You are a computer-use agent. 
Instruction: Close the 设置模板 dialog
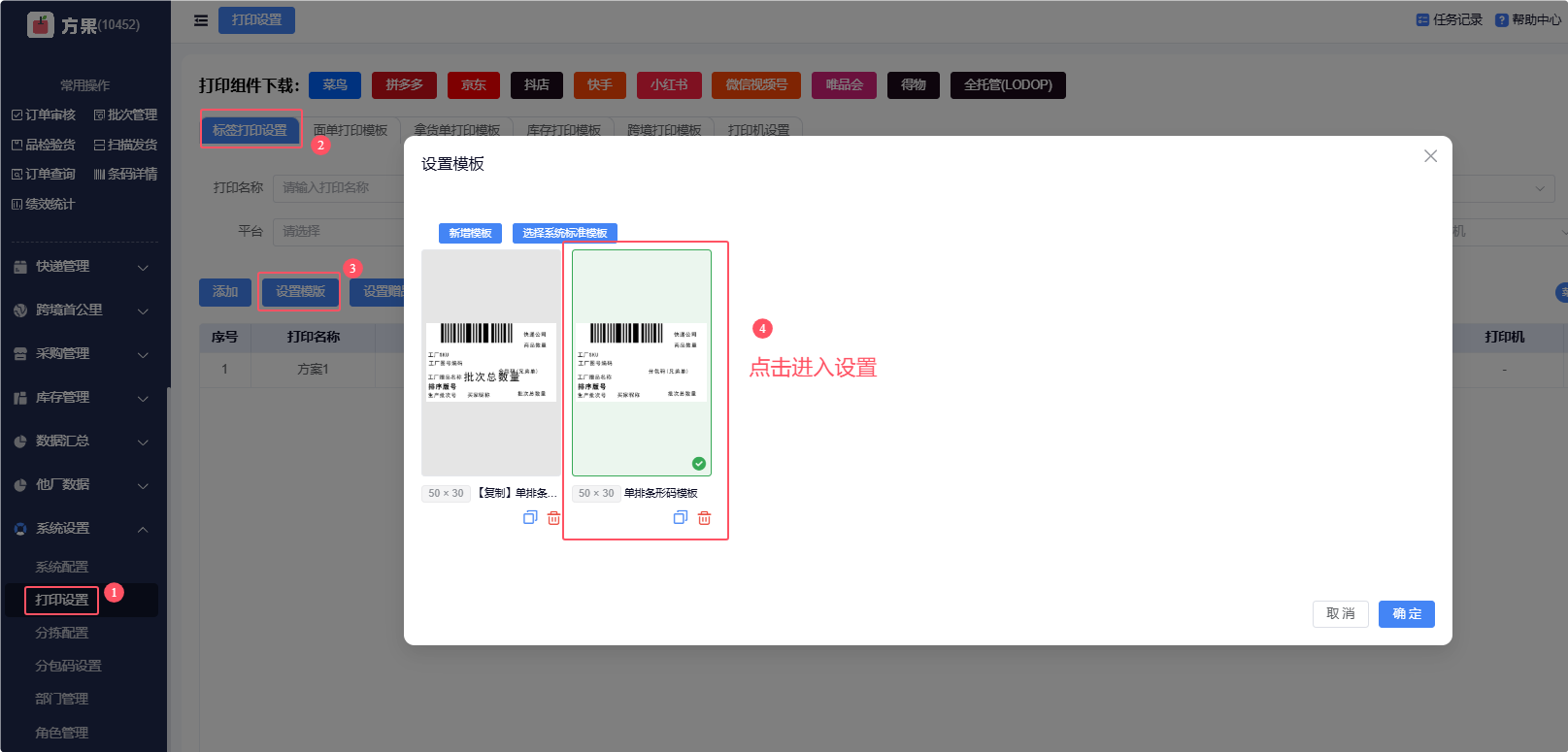coord(1430,156)
